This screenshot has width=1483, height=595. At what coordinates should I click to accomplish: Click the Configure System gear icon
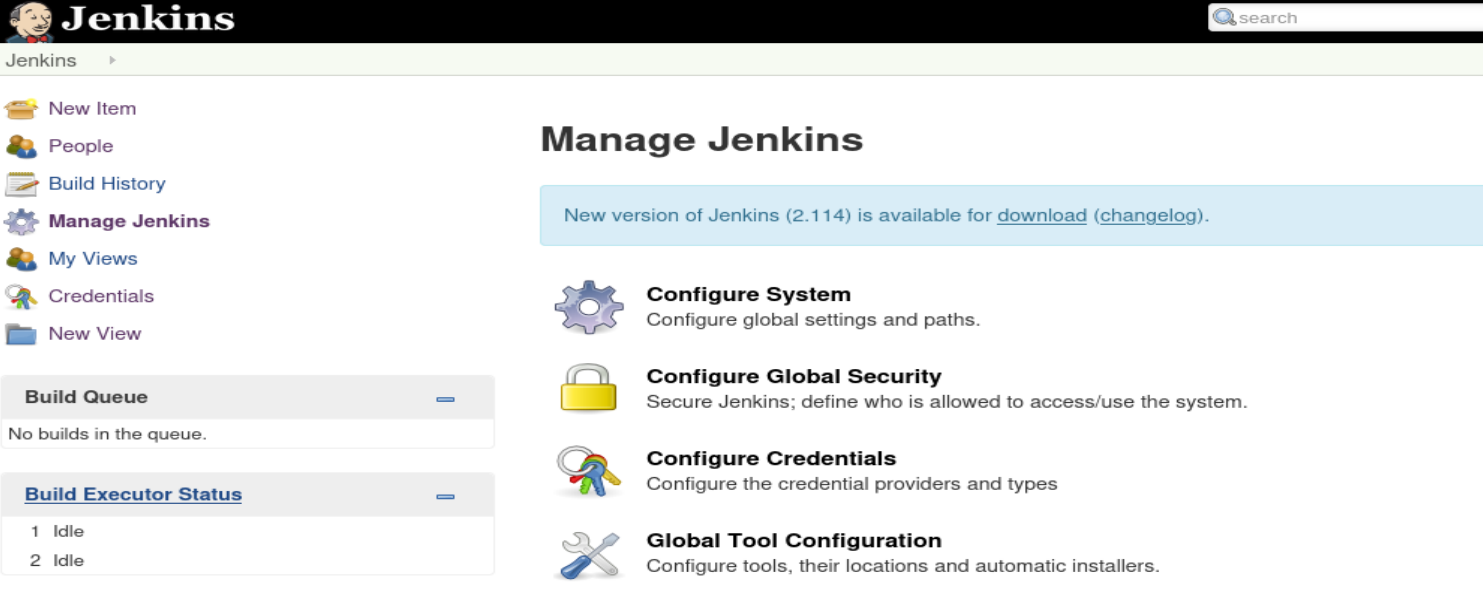pyautogui.click(x=589, y=307)
